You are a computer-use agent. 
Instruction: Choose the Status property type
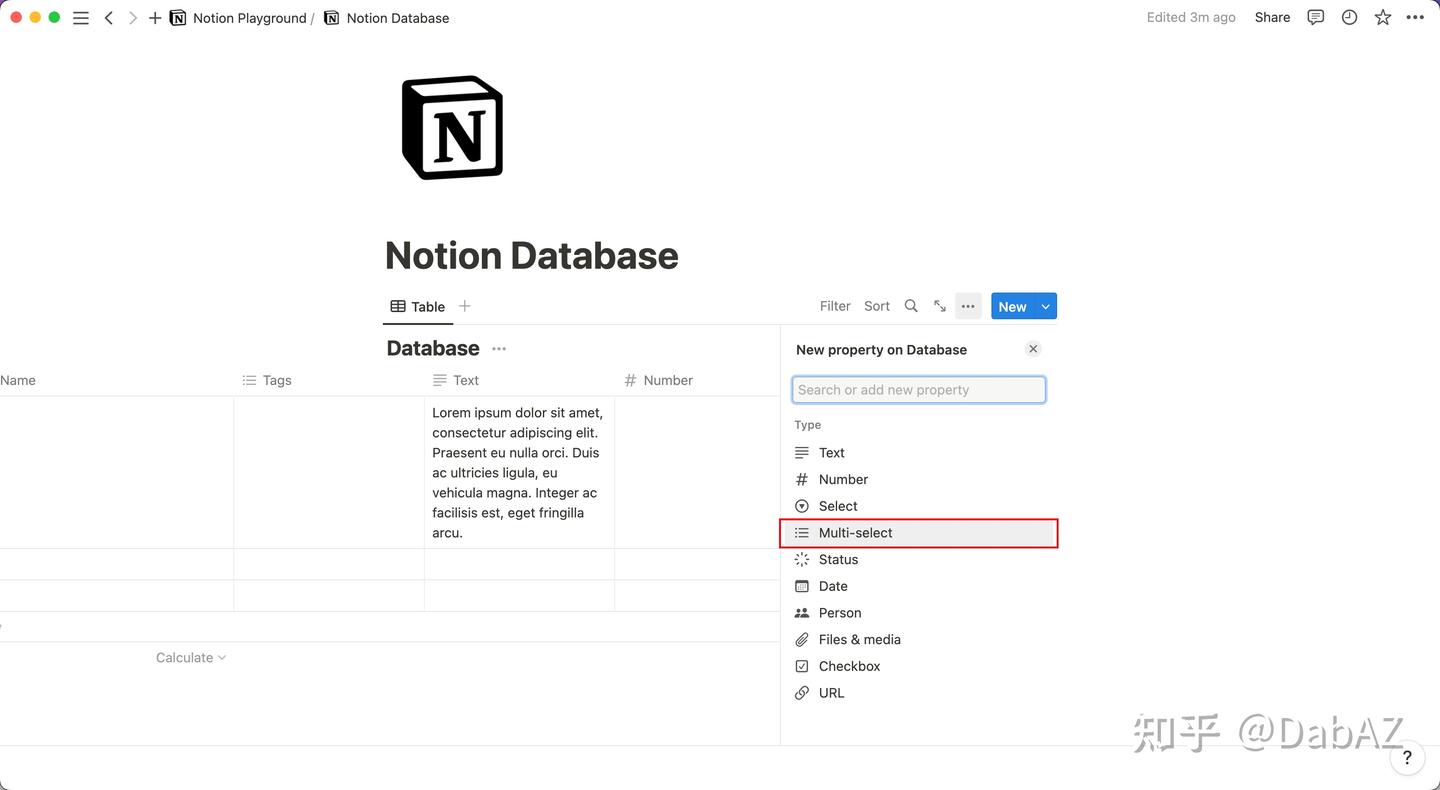(x=838, y=559)
